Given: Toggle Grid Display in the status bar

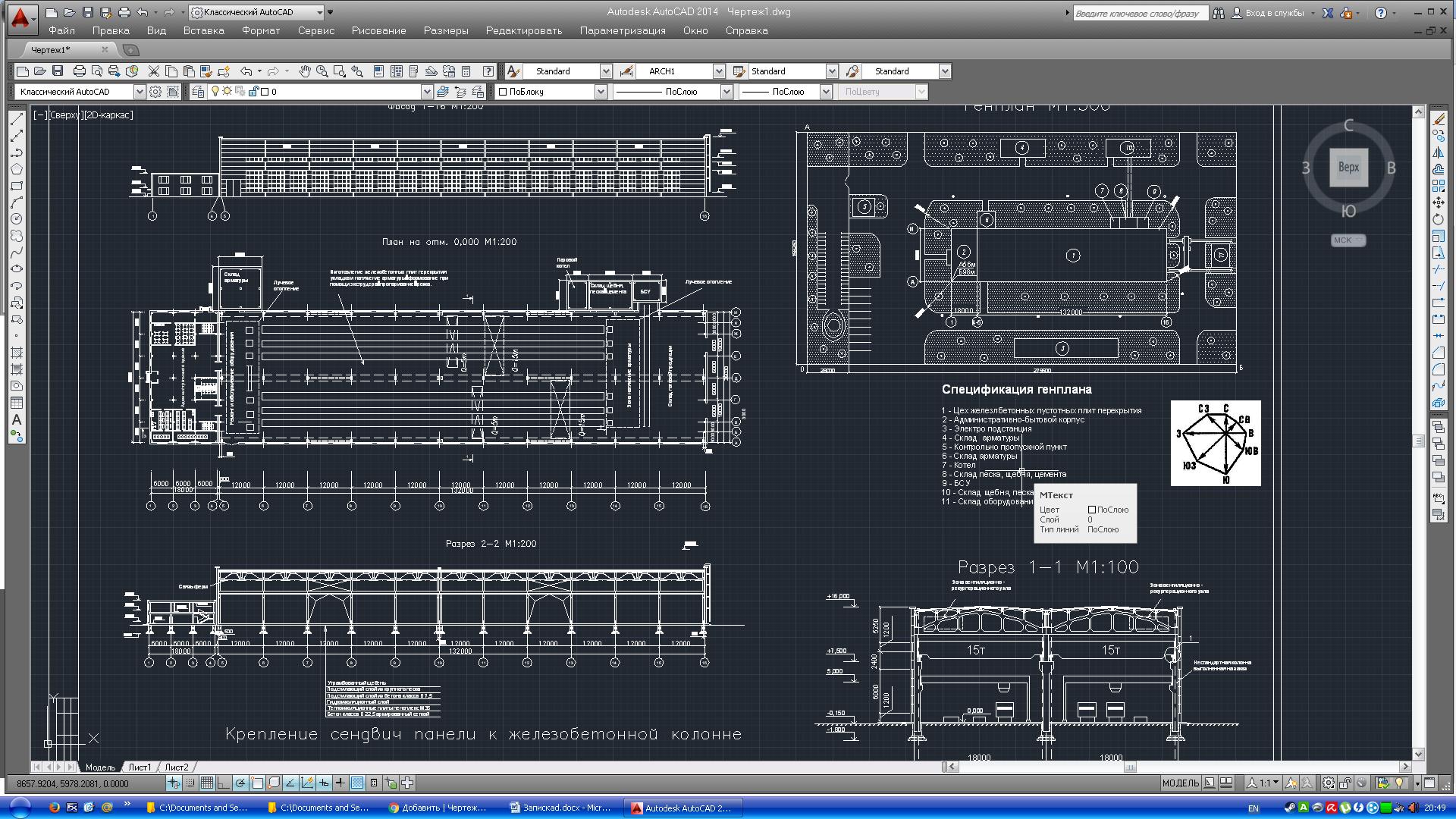Looking at the screenshot, I should [x=207, y=783].
